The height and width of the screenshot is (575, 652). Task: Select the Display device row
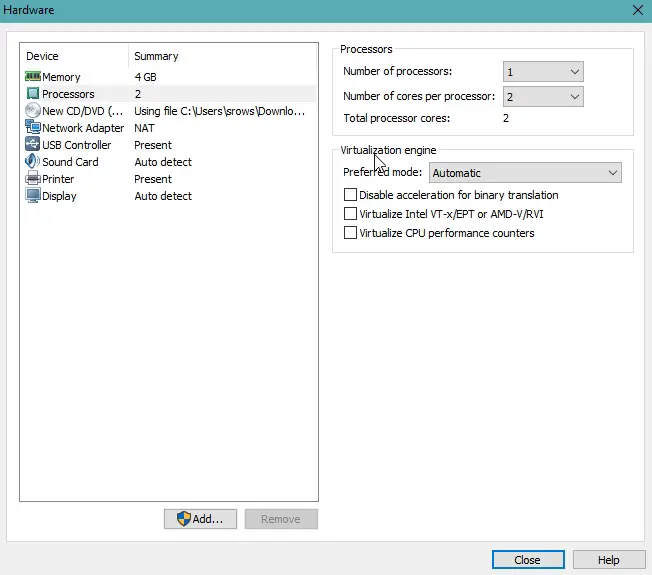[170, 196]
